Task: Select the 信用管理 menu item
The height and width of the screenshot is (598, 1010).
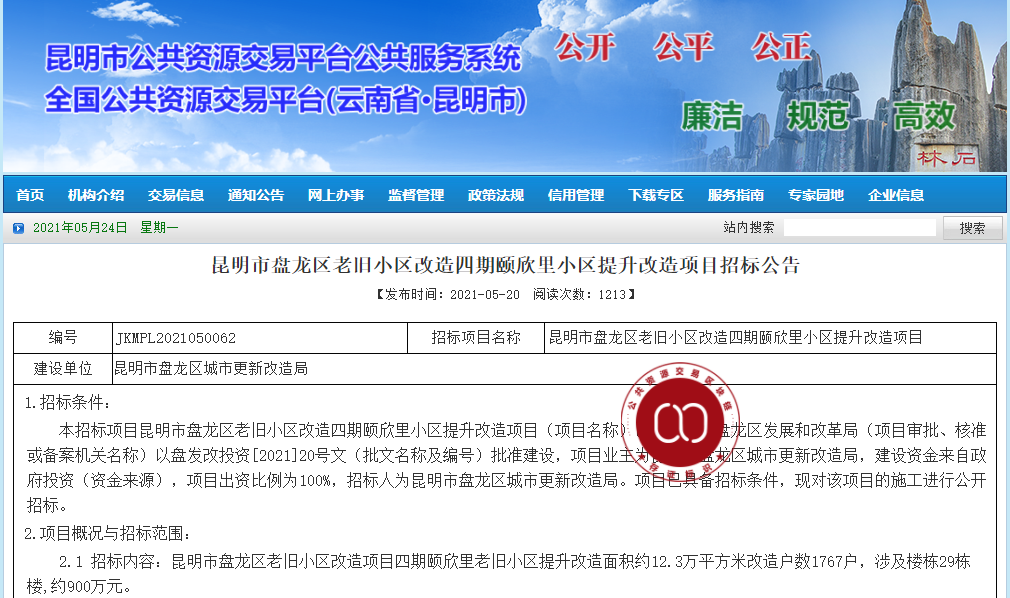Action: (x=576, y=195)
